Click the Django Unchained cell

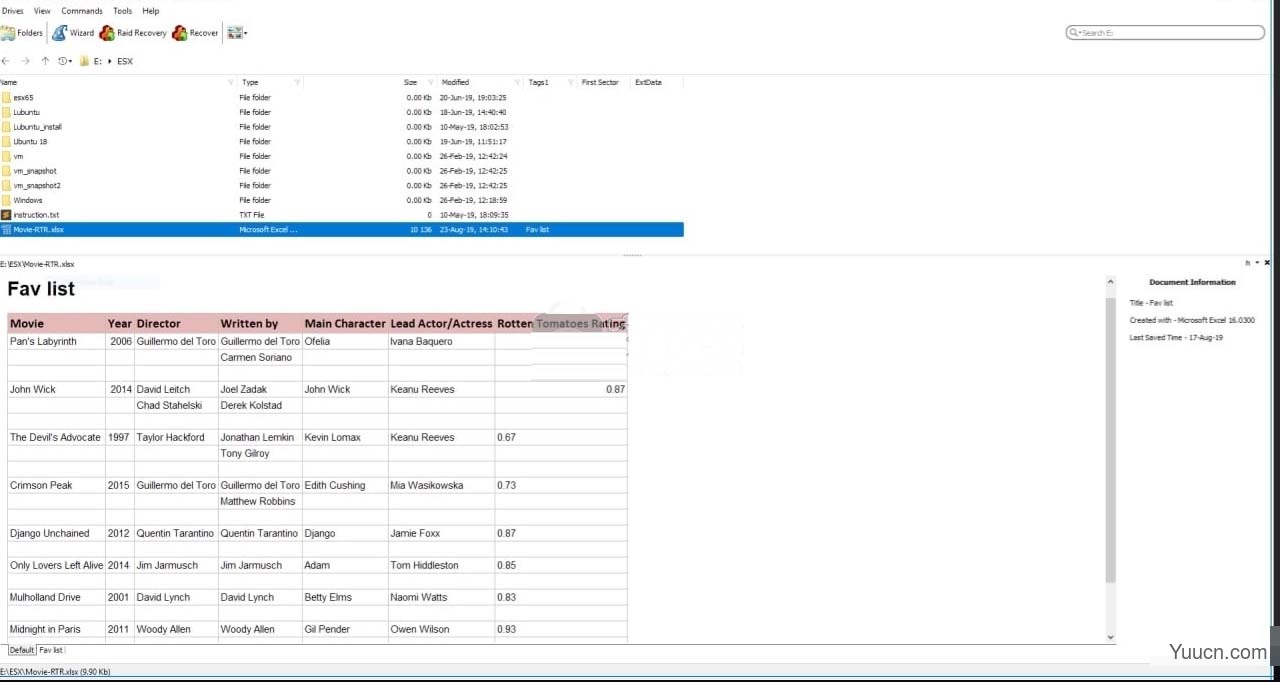point(57,533)
